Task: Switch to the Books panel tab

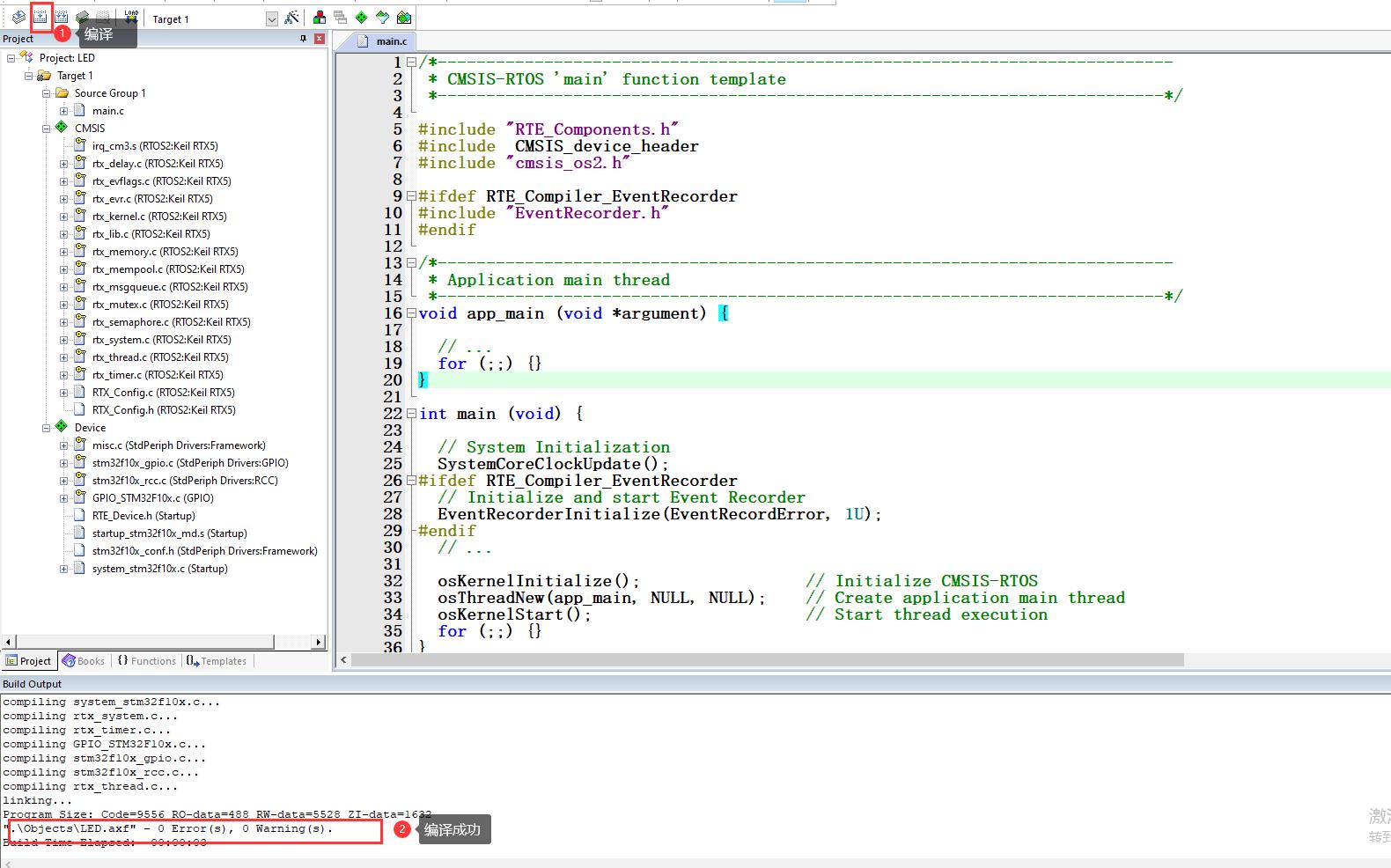Action: 84,661
